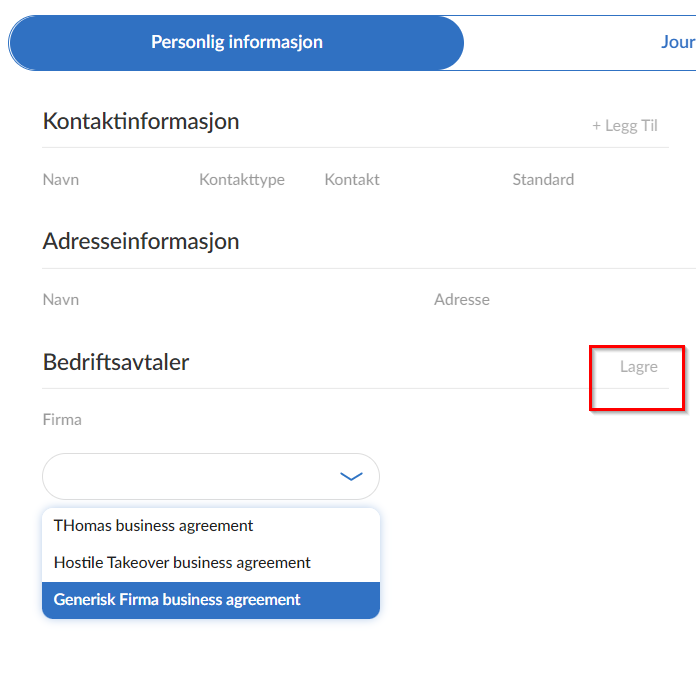Open the partially visible Jour tab
696x687 pixels.
(x=677, y=43)
